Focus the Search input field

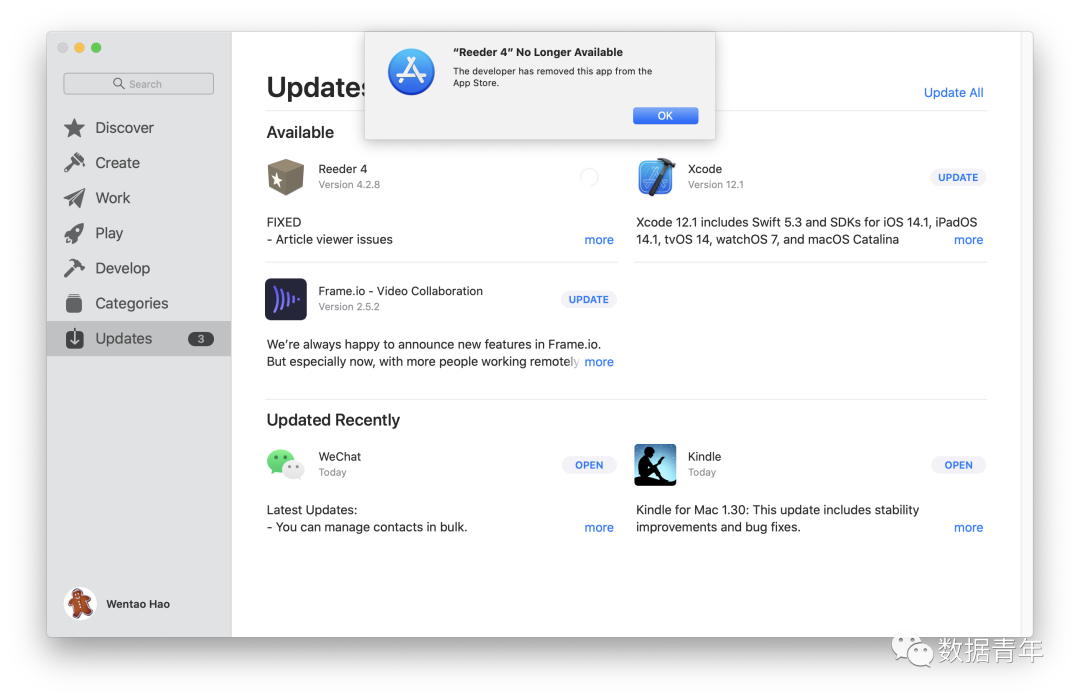click(138, 83)
